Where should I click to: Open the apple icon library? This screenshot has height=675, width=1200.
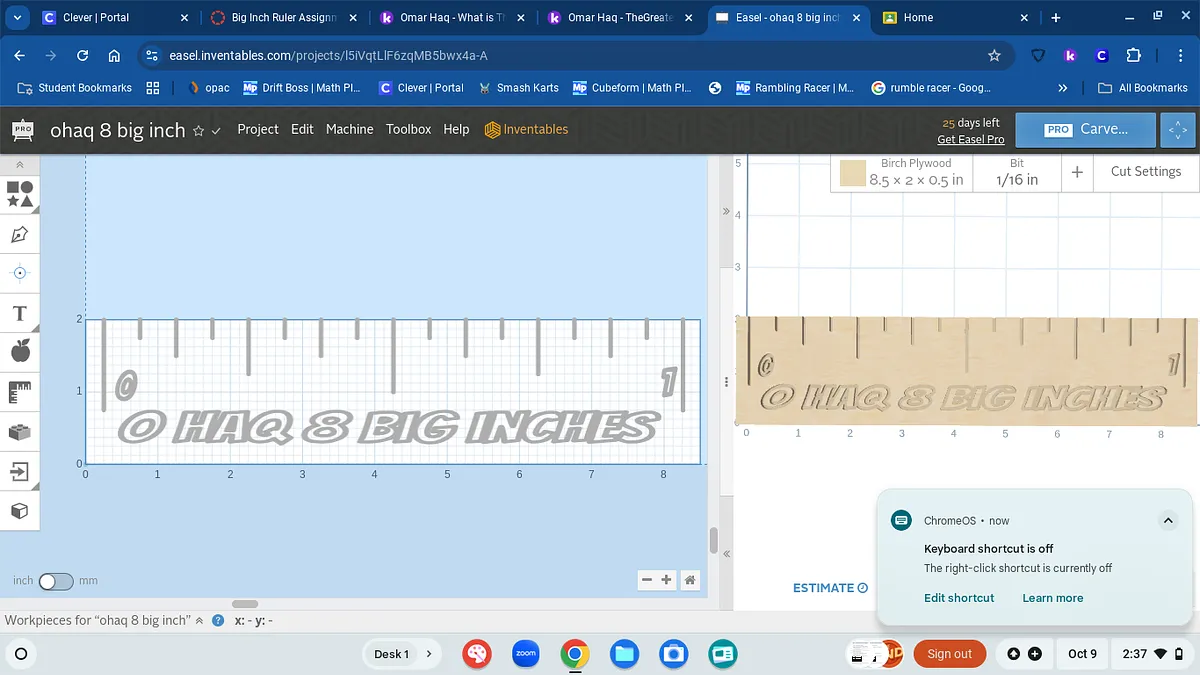(20, 351)
